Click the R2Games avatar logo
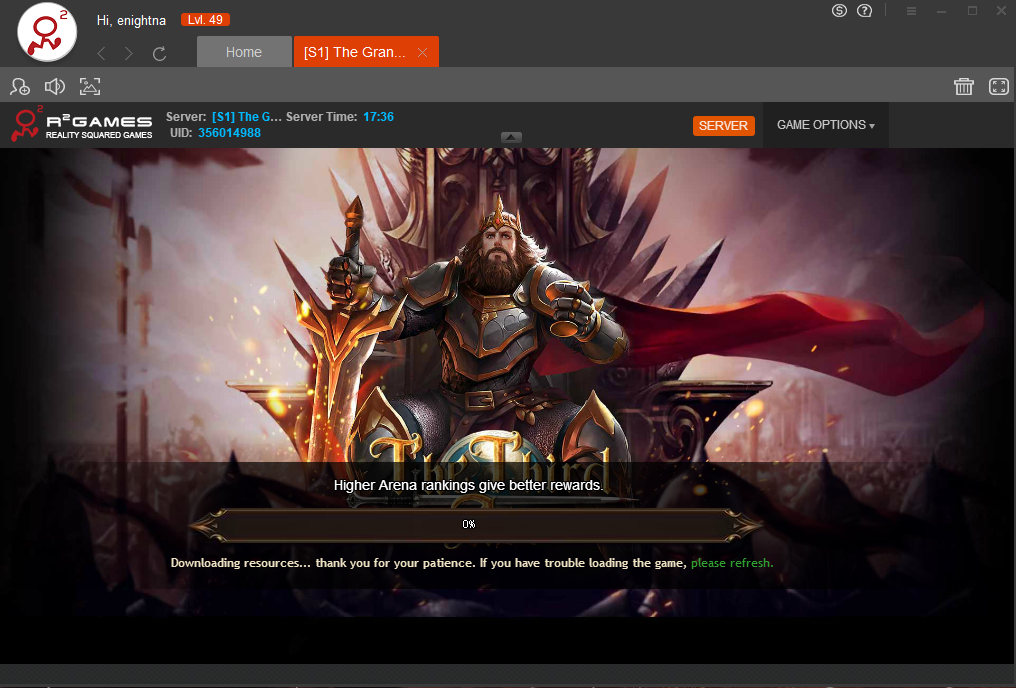The height and width of the screenshot is (688, 1016). pos(47,32)
